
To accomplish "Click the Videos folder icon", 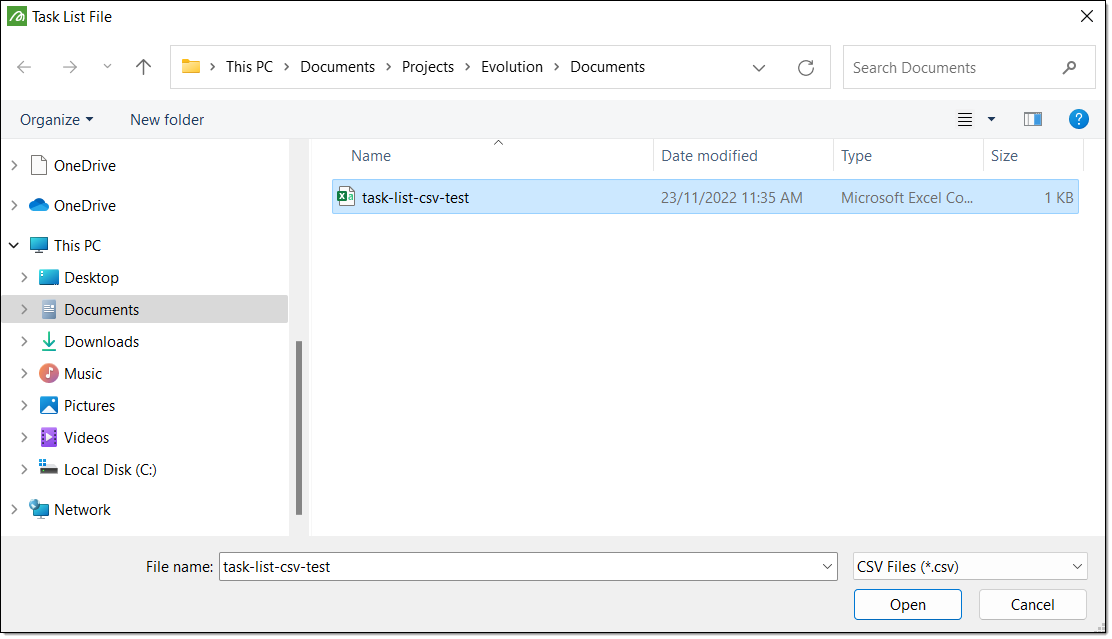I will click(x=49, y=438).
